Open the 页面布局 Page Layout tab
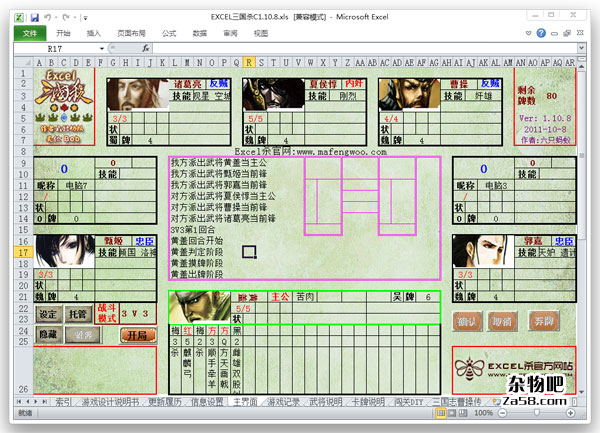The height and width of the screenshot is (433, 600). pos(131,33)
